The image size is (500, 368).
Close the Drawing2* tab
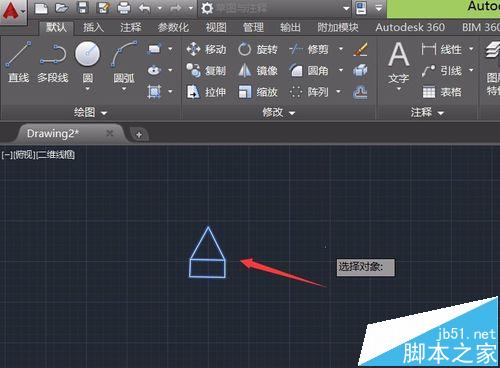tap(110, 133)
